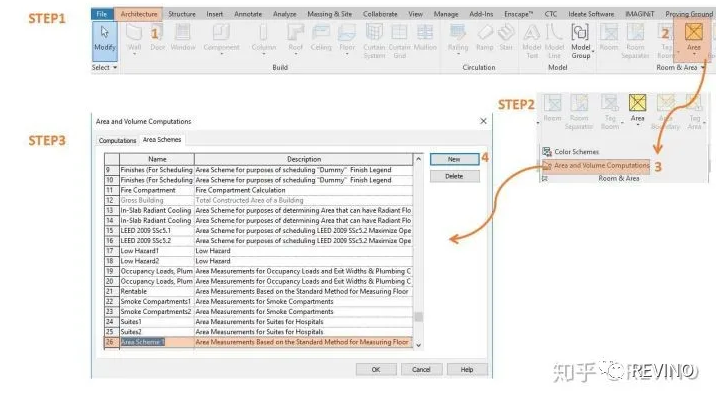
Task: Click scrollbar thumb in scheme list
Action: (418, 317)
